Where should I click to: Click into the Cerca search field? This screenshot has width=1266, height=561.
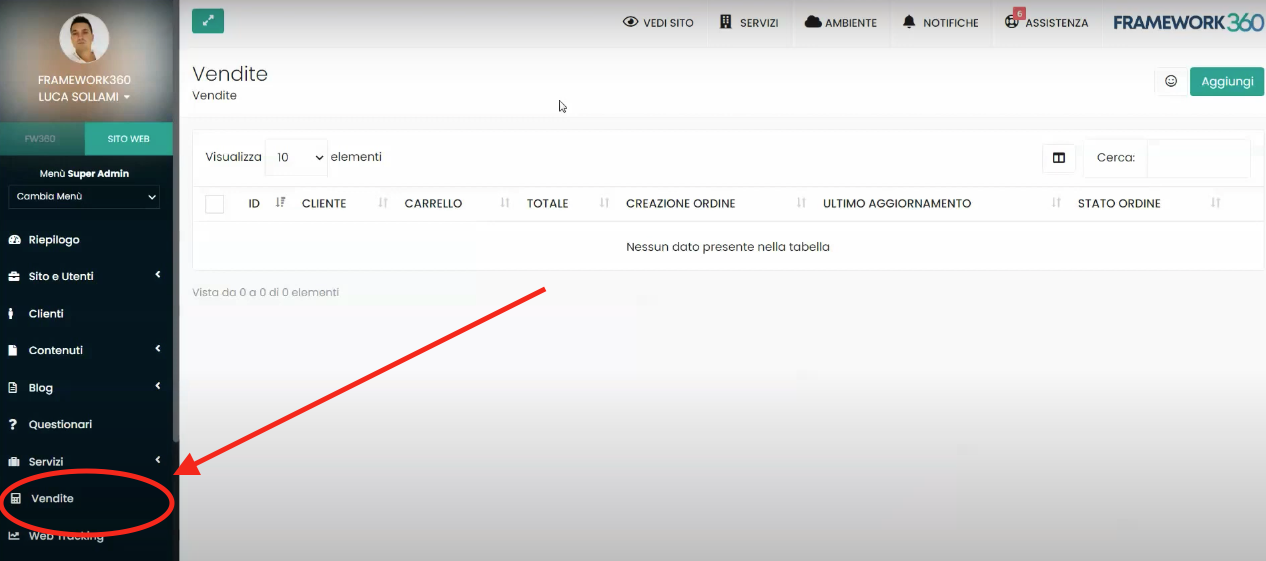1196,158
